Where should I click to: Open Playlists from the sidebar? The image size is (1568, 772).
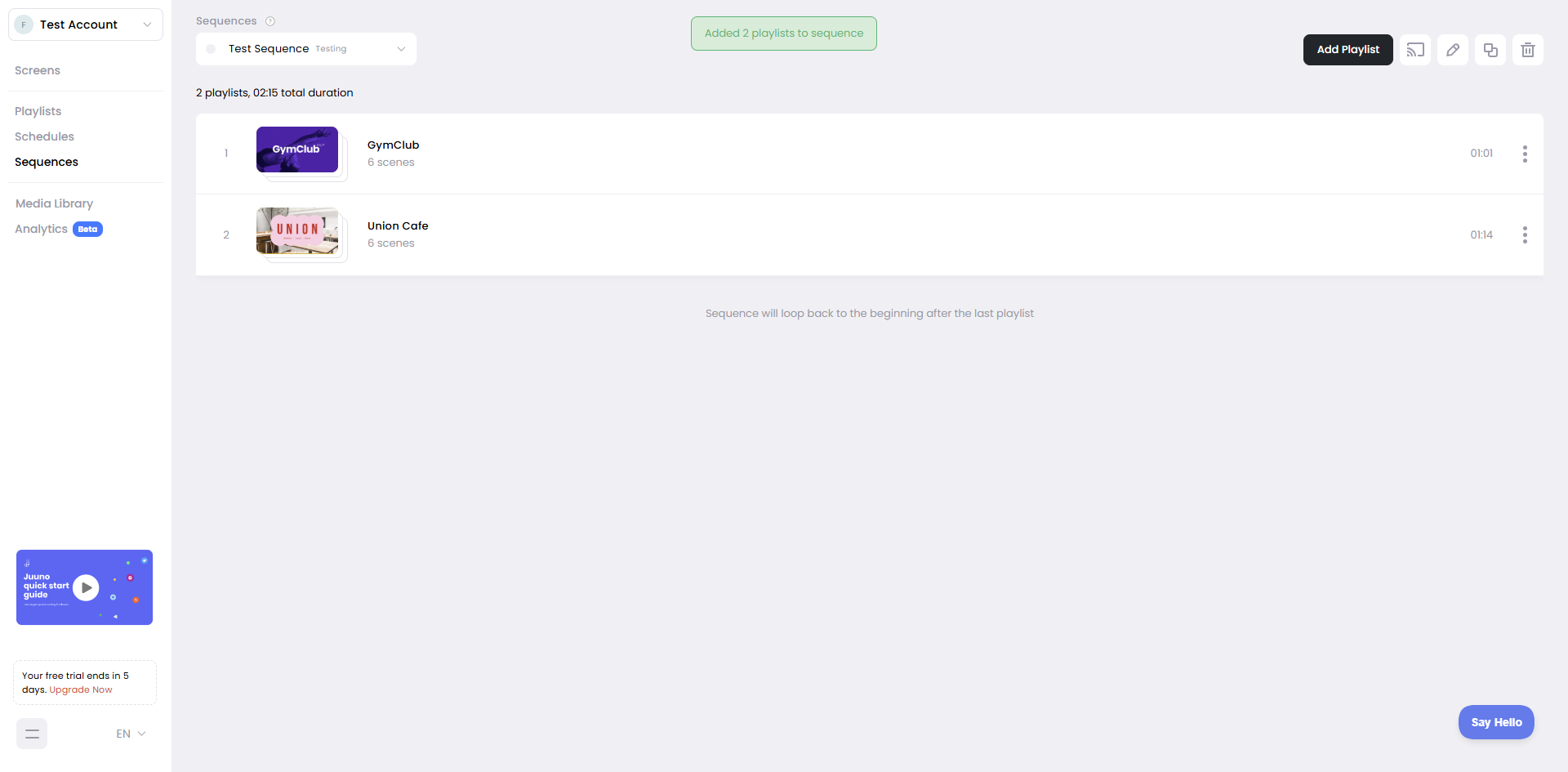point(38,111)
